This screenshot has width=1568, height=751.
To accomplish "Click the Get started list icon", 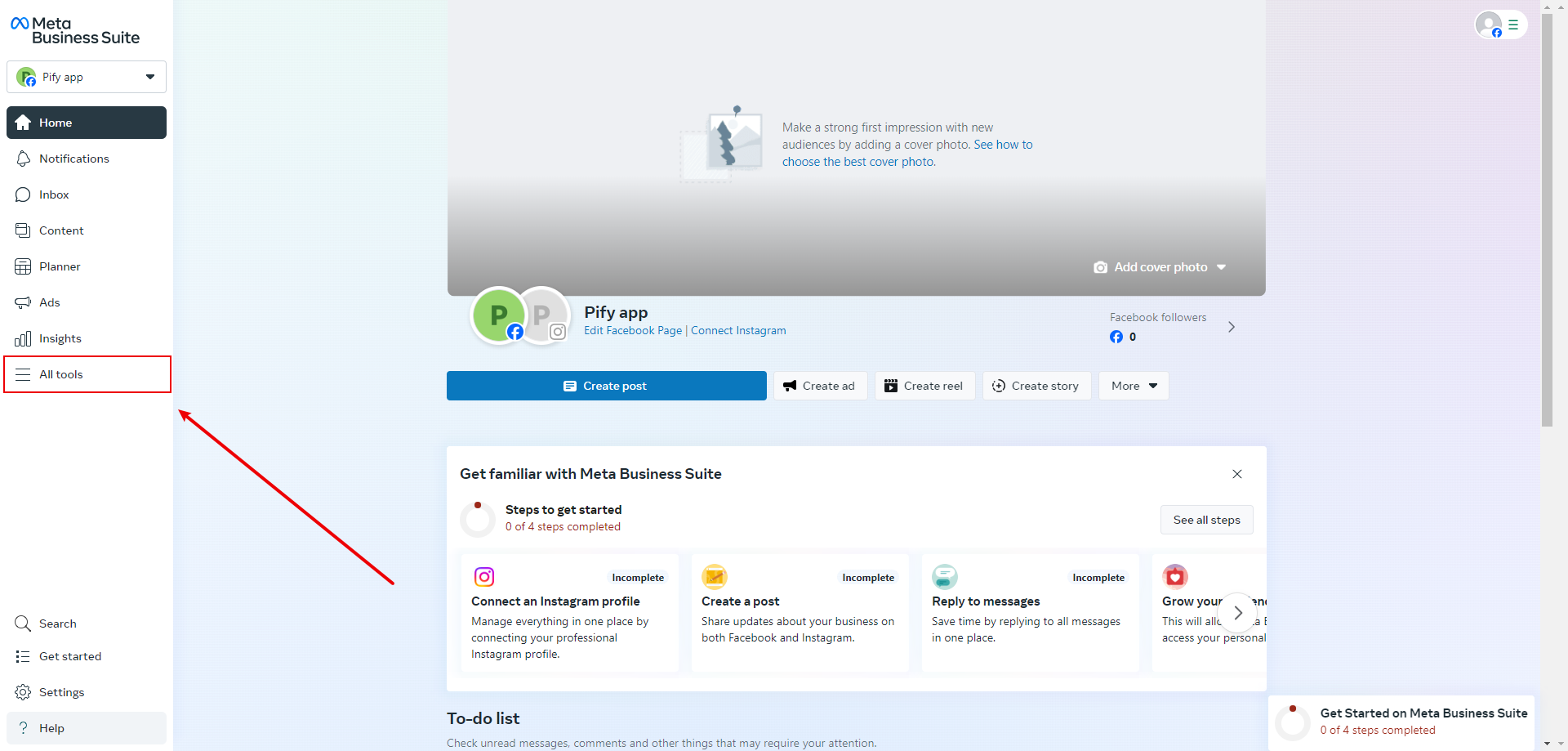I will point(23,656).
